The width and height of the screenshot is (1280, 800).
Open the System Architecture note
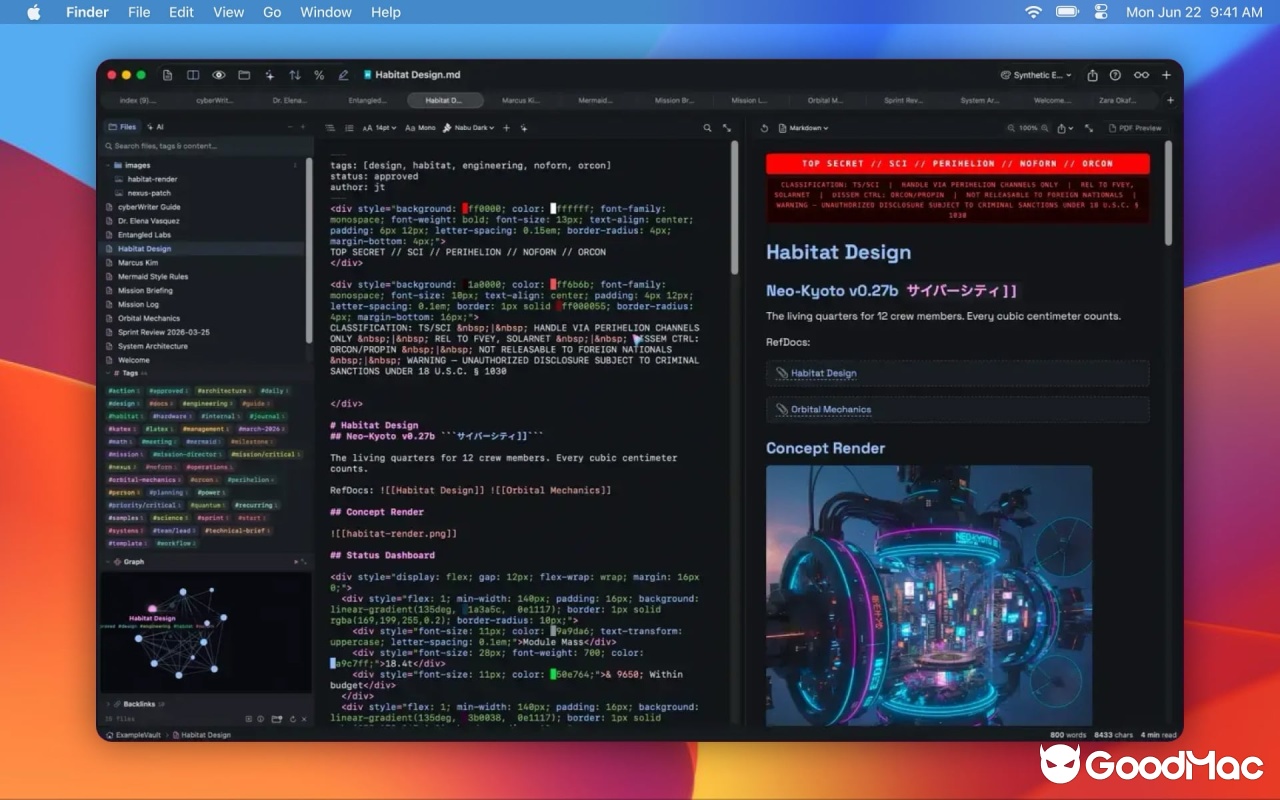click(152, 346)
